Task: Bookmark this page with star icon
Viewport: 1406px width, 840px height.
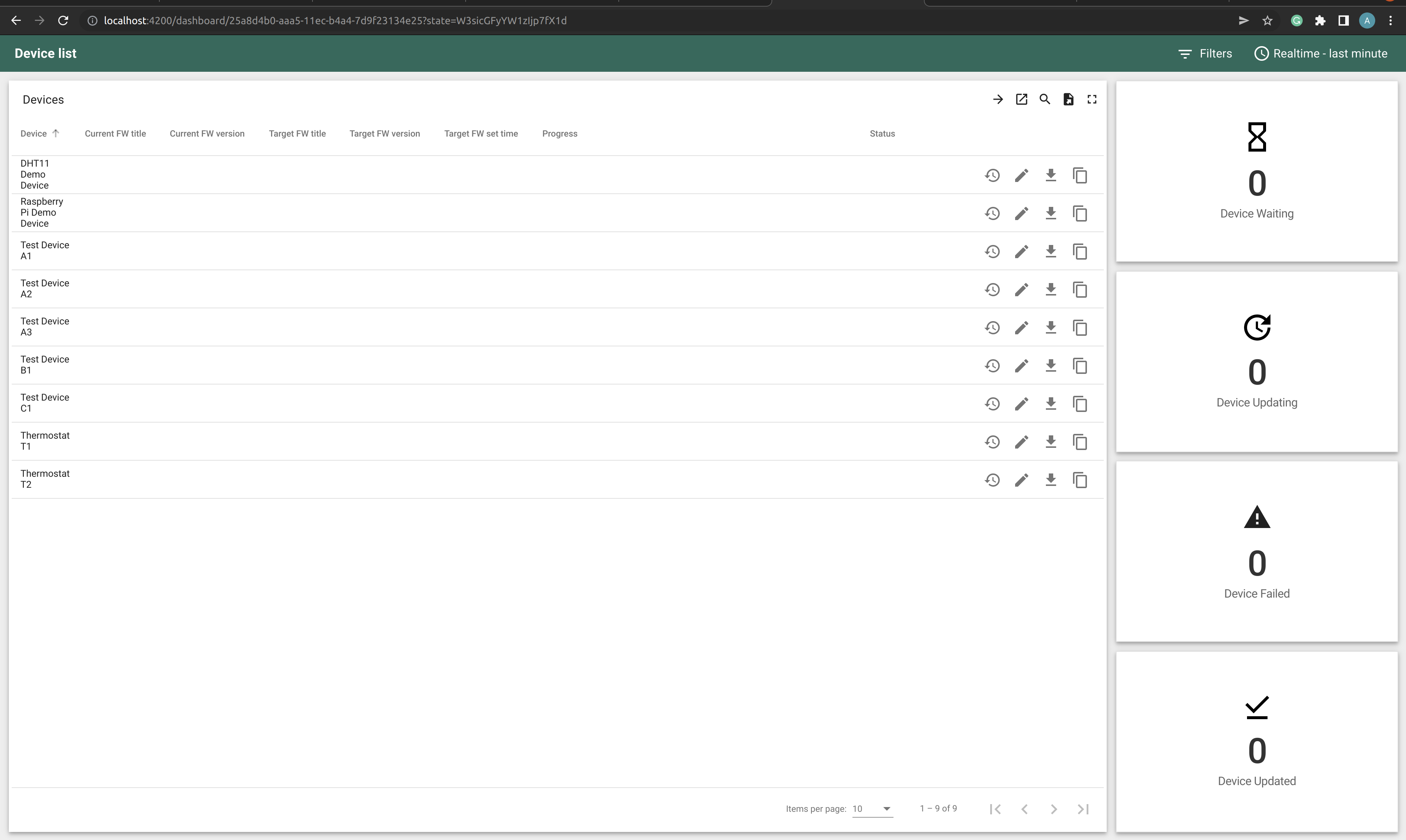Action: click(1267, 21)
